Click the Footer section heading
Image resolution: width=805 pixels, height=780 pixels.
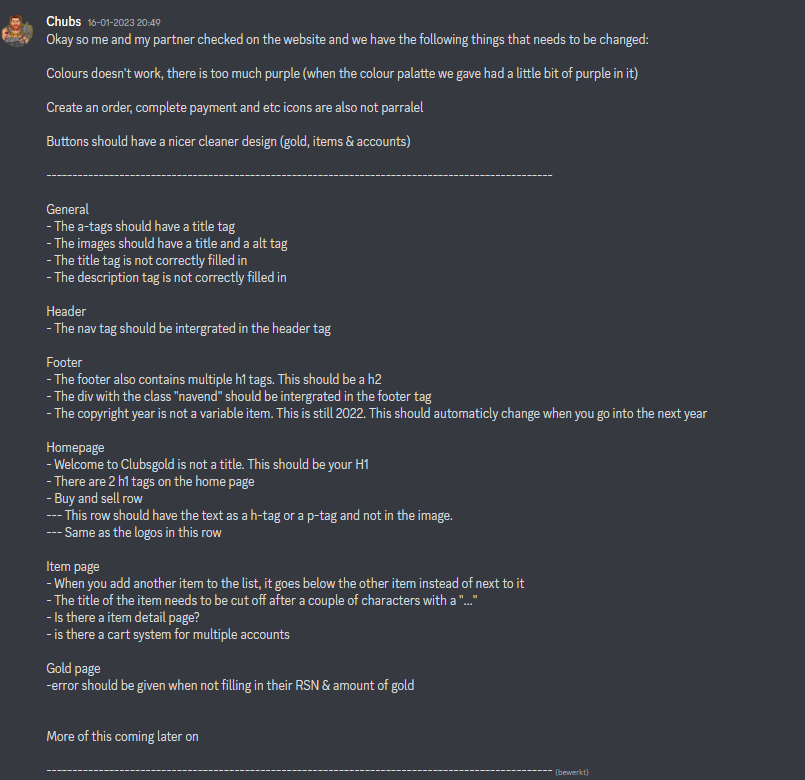click(x=64, y=363)
